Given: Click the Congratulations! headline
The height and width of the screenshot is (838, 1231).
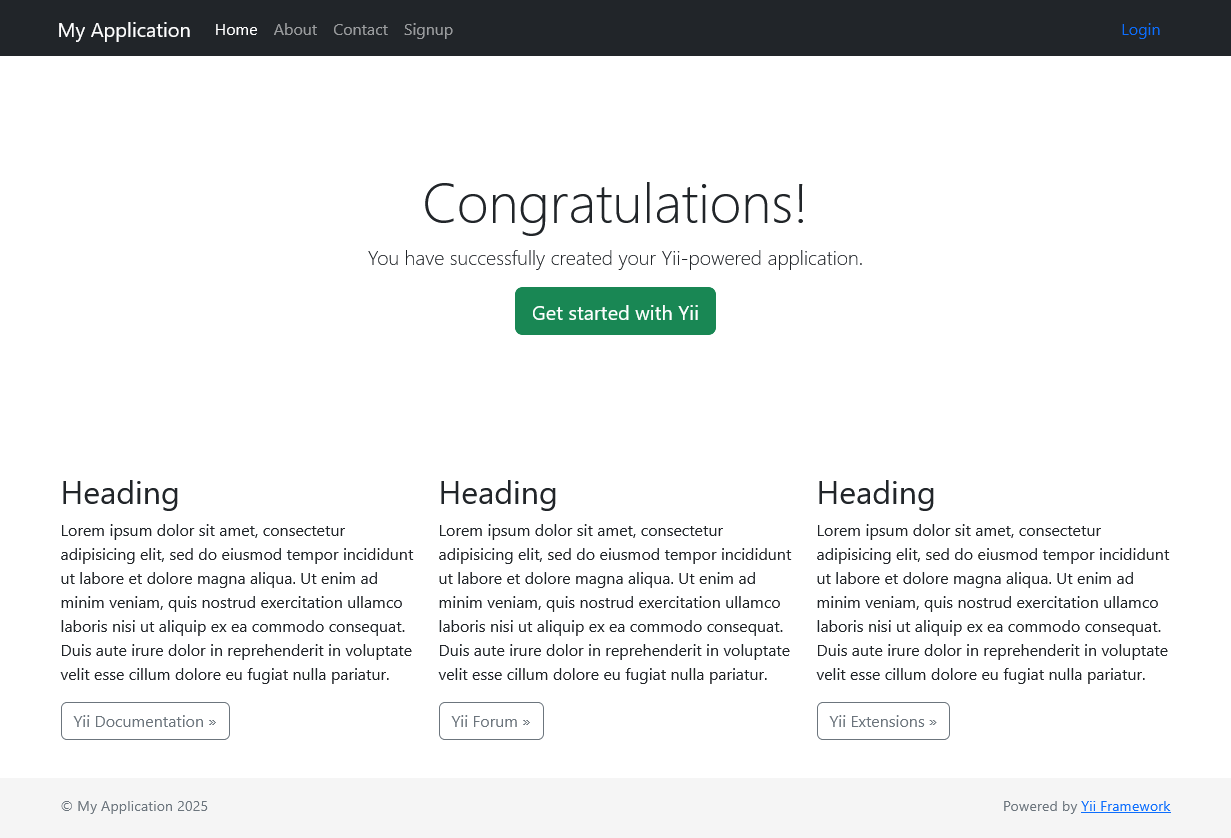Looking at the screenshot, I should (x=615, y=203).
